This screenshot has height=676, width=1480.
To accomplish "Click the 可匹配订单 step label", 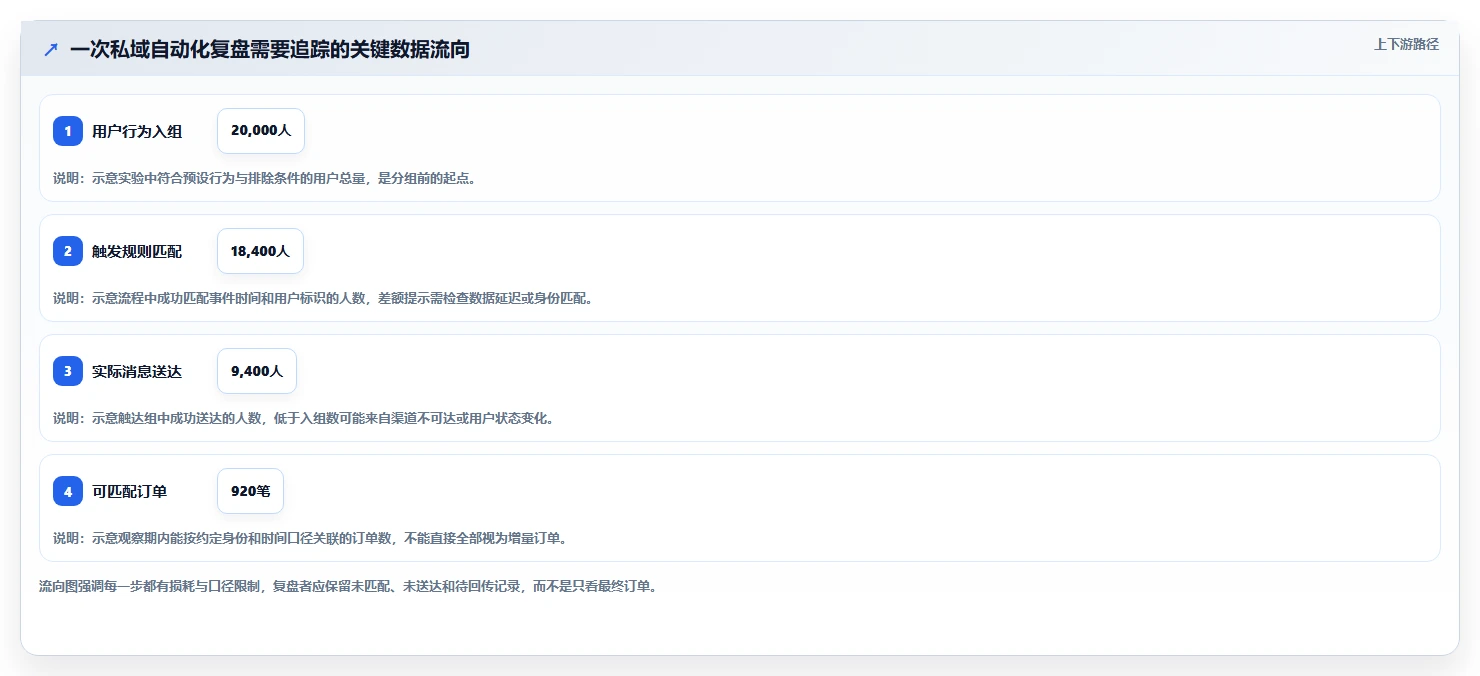I will click(x=130, y=491).
